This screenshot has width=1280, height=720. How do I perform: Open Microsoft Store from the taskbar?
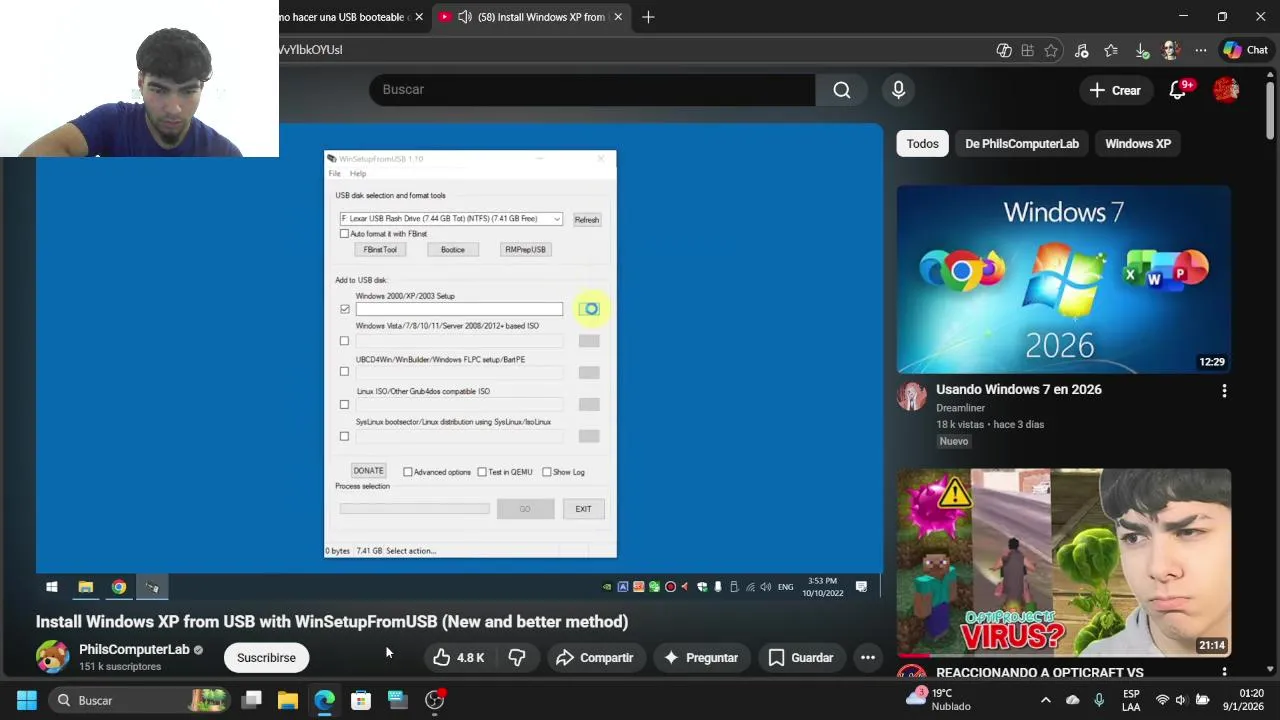point(361,700)
